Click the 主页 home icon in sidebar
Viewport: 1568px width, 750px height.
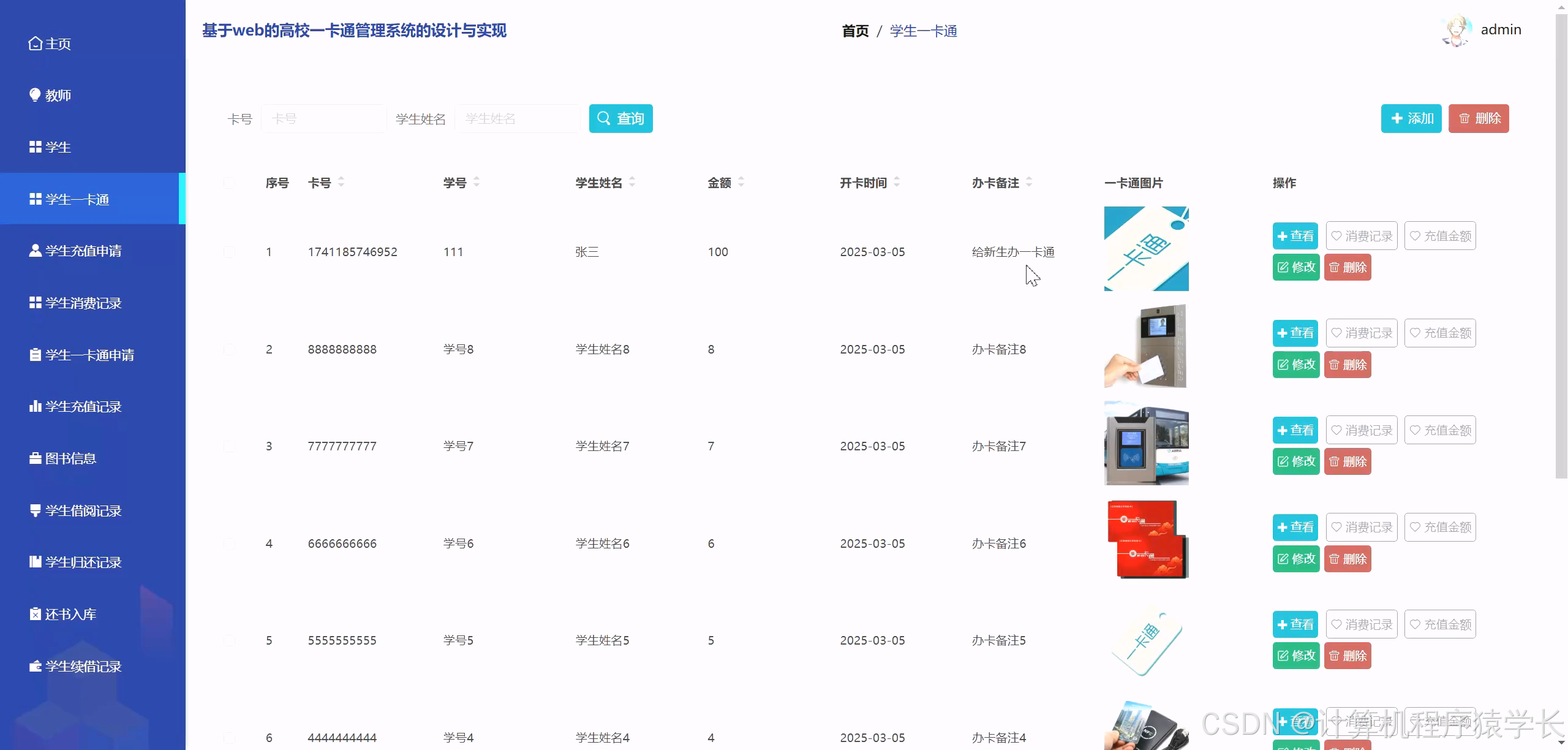[x=35, y=44]
